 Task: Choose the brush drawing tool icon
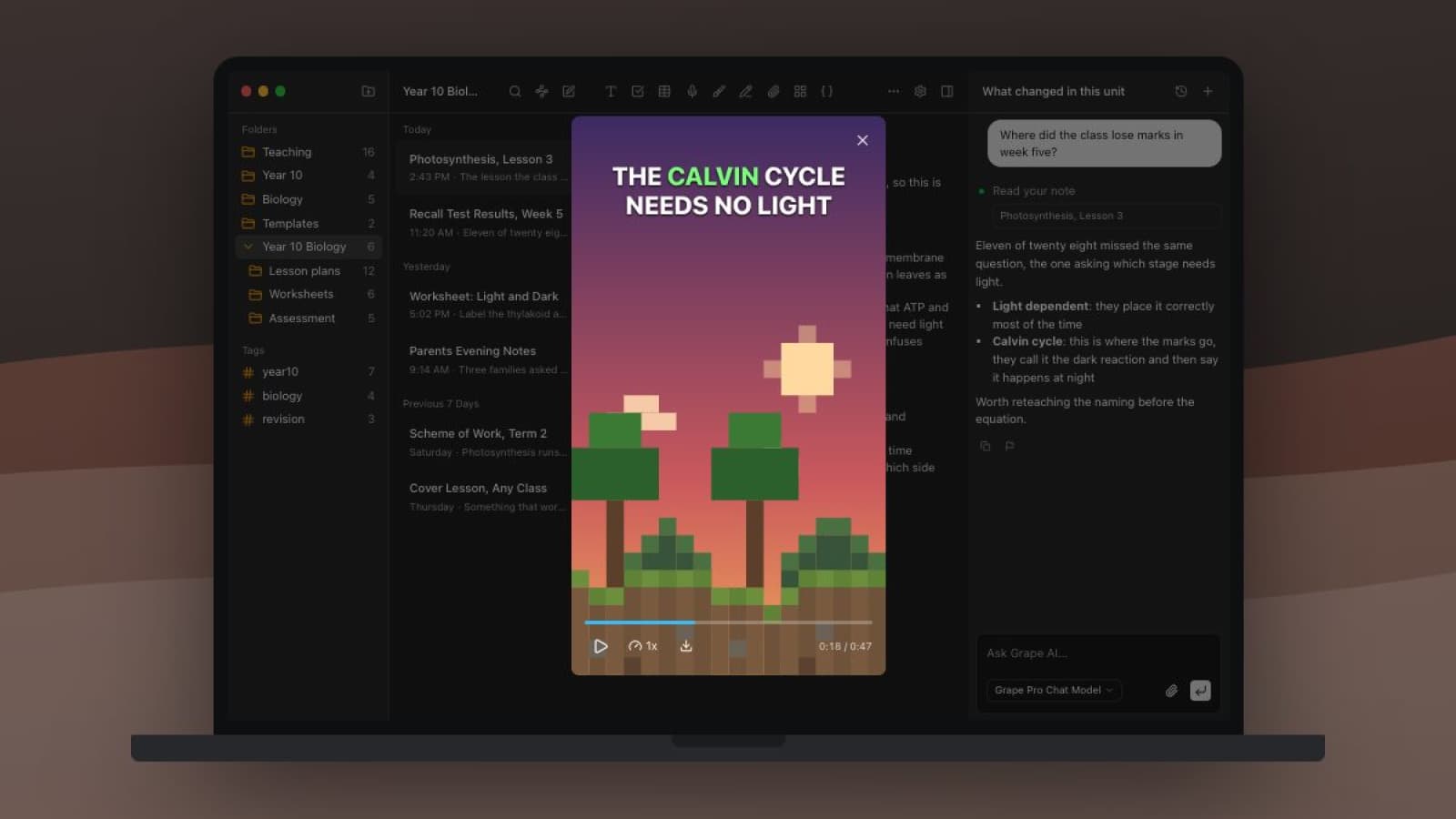[719, 91]
